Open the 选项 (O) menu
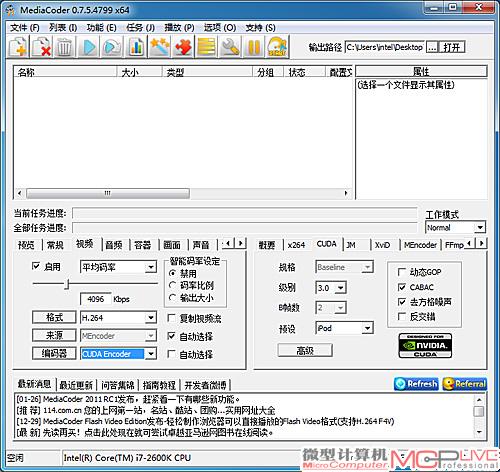Image resolution: width=500 pixels, height=472 pixels. [x=220, y=27]
